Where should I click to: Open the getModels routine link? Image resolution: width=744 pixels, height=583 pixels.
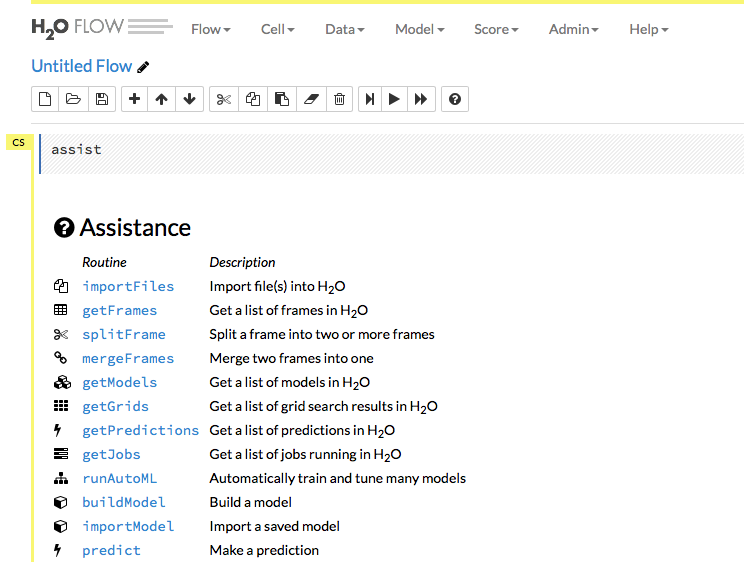coord(120,382)
